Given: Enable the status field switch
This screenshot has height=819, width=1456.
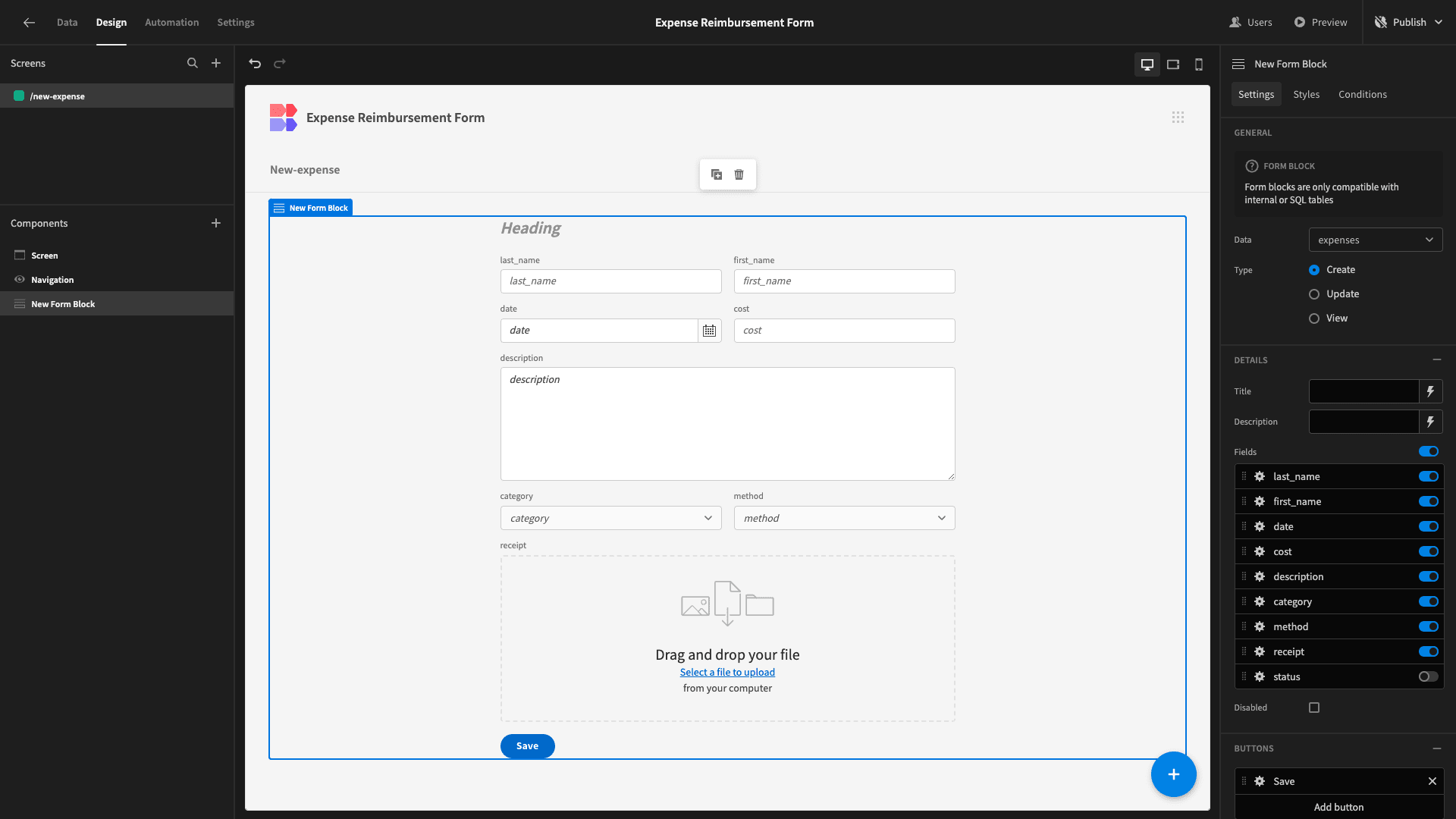Looking at the screenshot, I should point(1429,676).
